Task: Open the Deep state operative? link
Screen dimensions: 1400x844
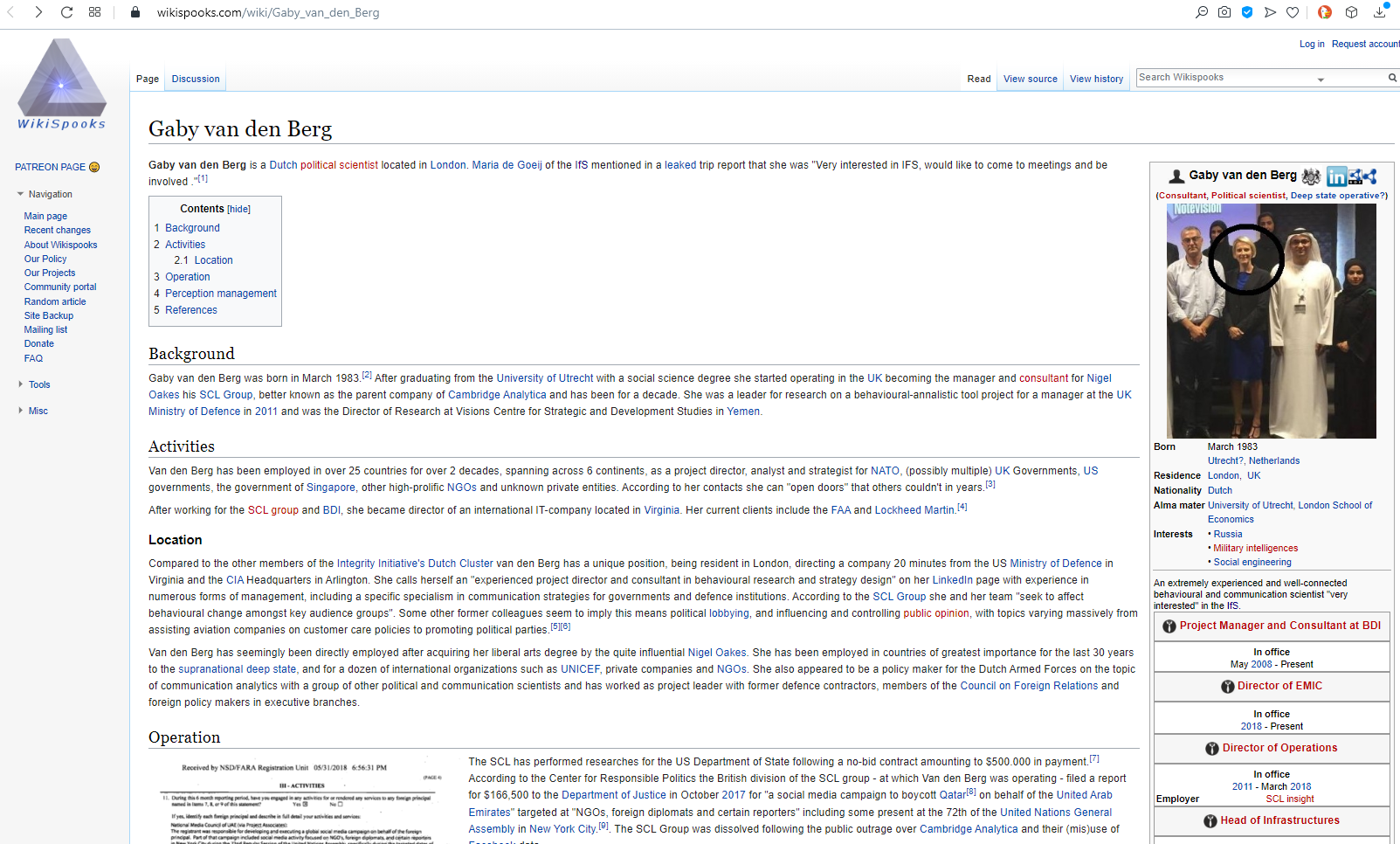Action: point(1338,196)
